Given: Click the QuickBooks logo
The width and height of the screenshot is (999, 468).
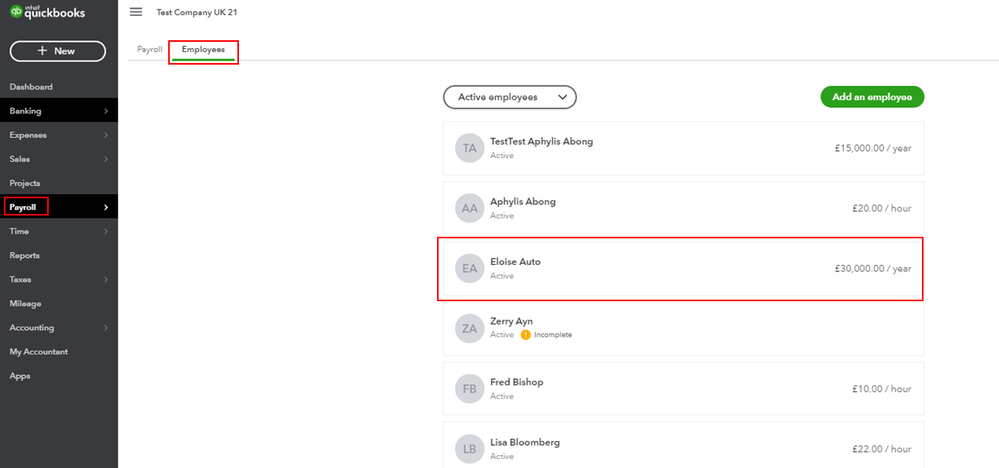Looking at the screenshot, I should click(x=47, y=12).
